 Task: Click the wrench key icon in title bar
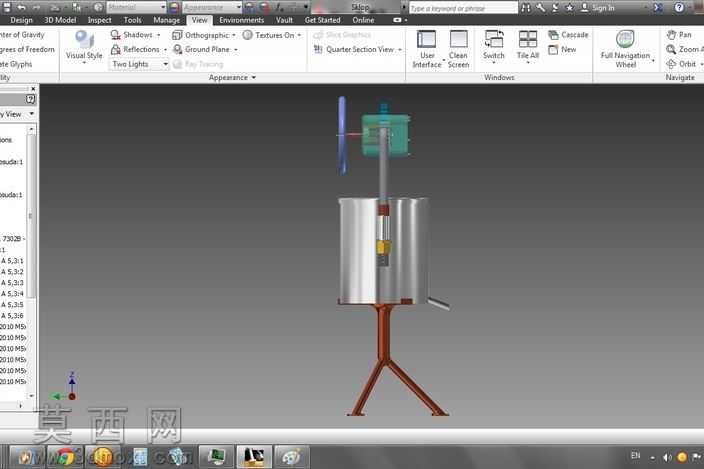pos(541,8)
